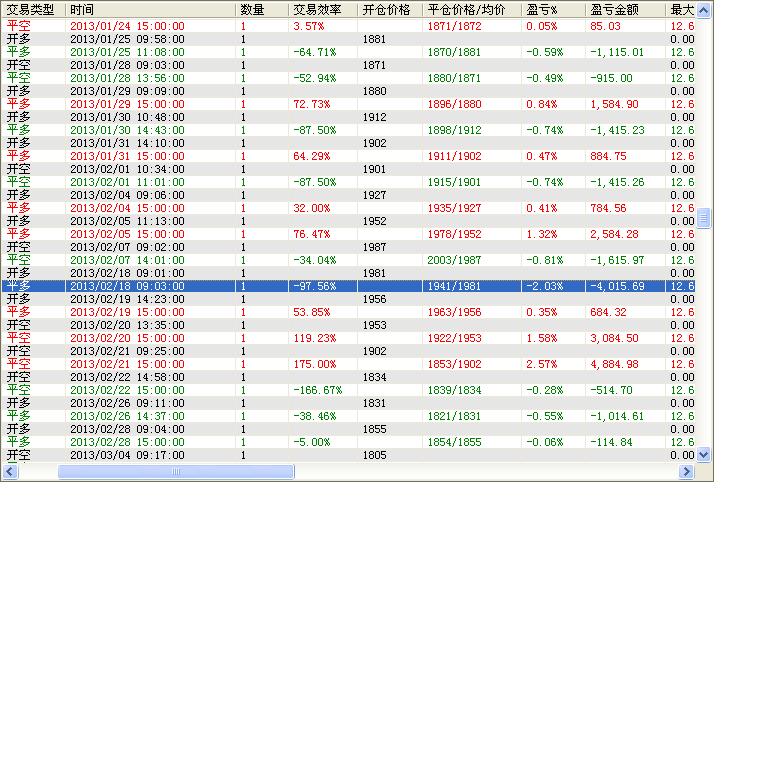Viewport: 761px width, 776px height.
Task: Select the row dated 2013/02/28 09:04:00
Action: click(x=348, y=429)
